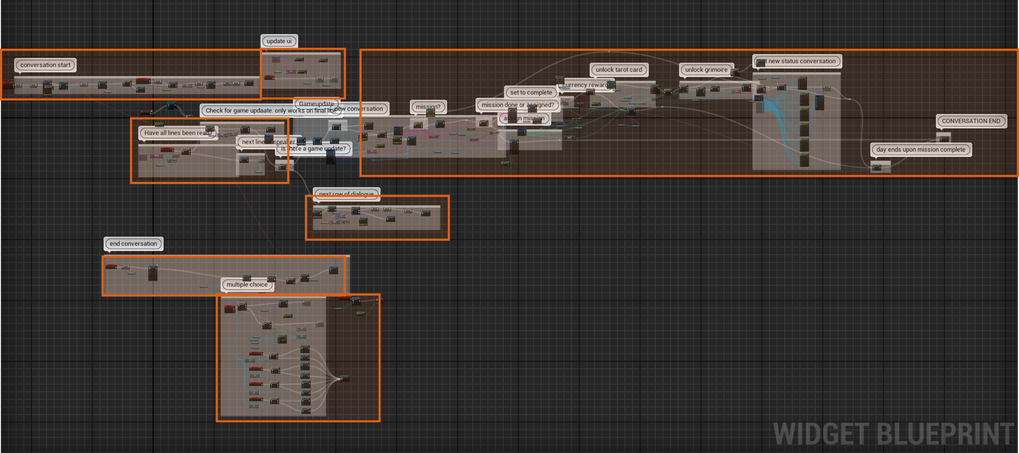Click the "update ui" comment bubble
This screenshot has width=1019, height=453.
pyautogui.click(x=279, y=41)
